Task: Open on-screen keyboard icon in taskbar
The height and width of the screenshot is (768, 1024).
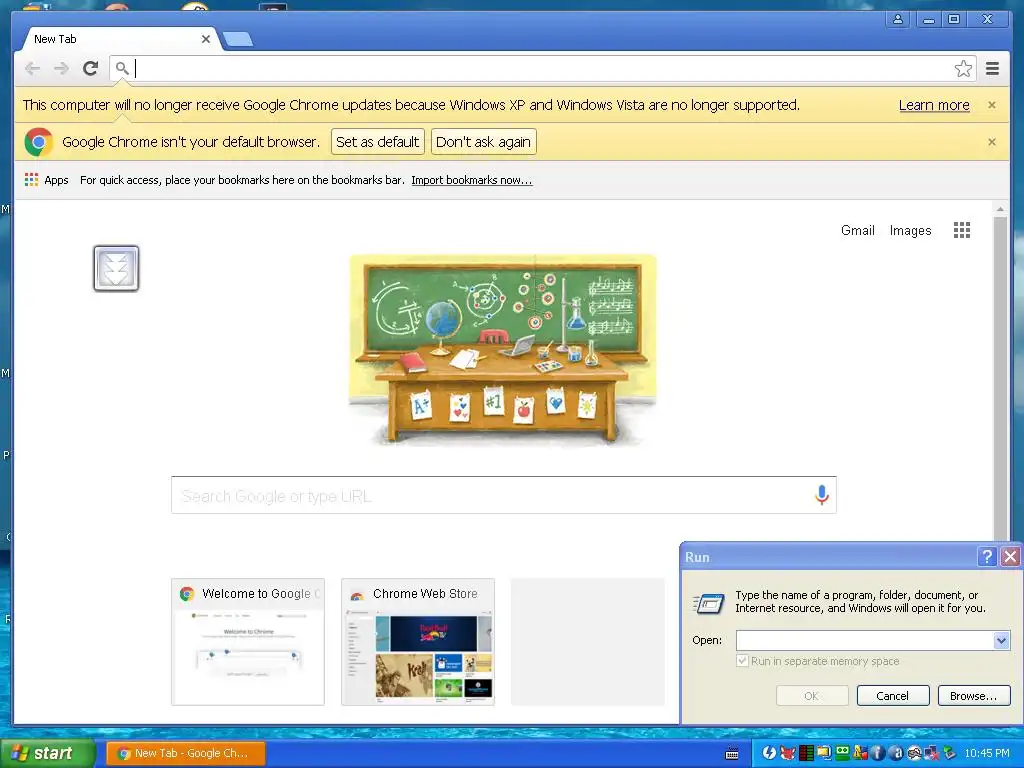Action: [x=732, y=753]
